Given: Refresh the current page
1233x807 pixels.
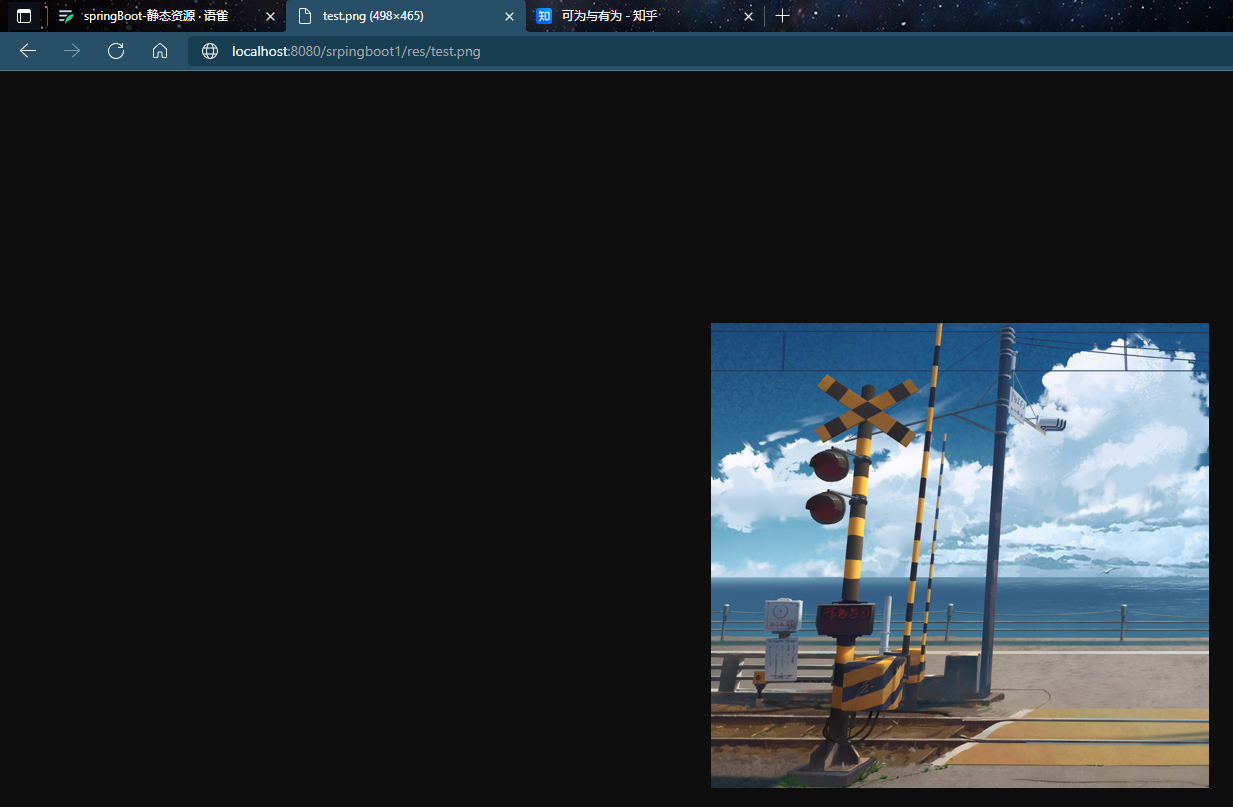Looking at the screenshot, I should point(116,51).
